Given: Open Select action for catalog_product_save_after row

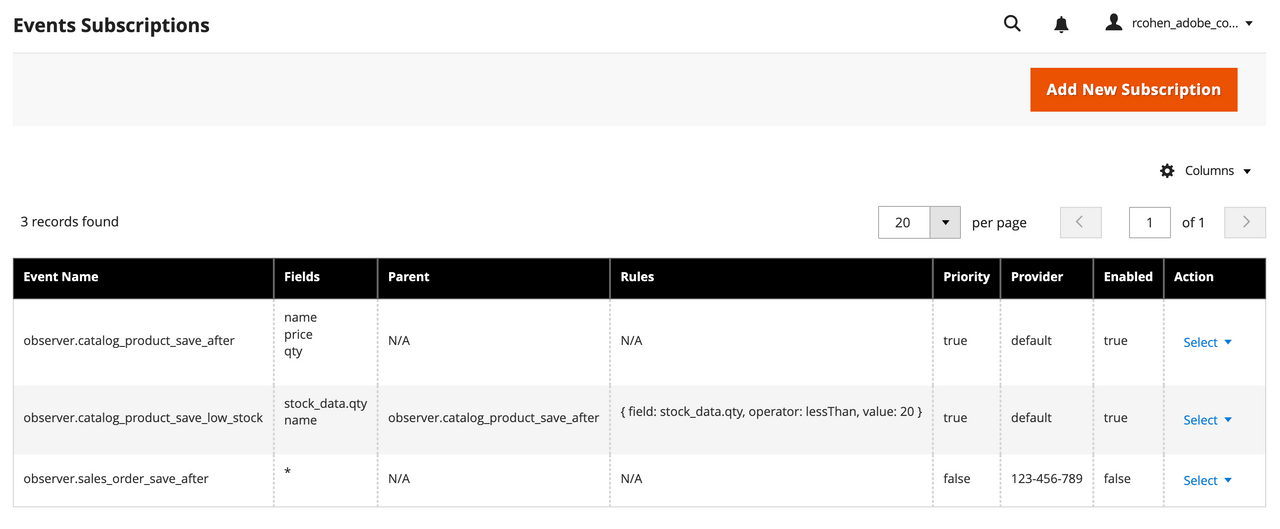Looking at the screenshot, I should coord(1207,342).
